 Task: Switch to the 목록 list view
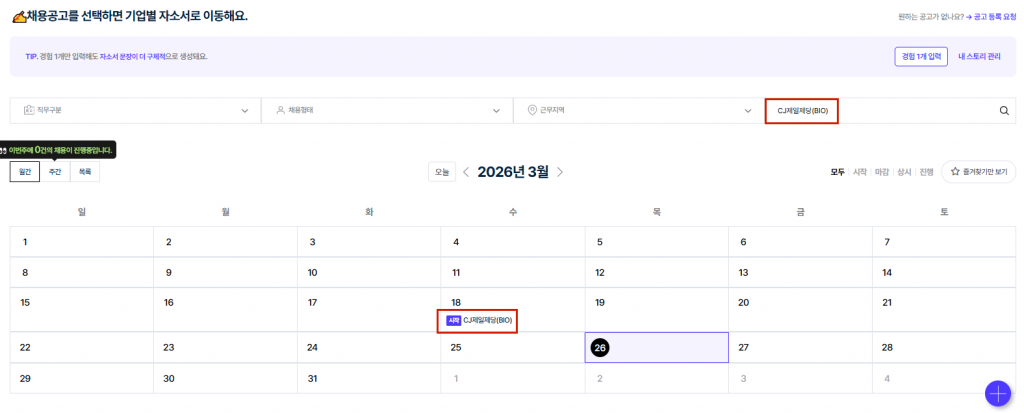pyautogui.click(x=85, y=172)
